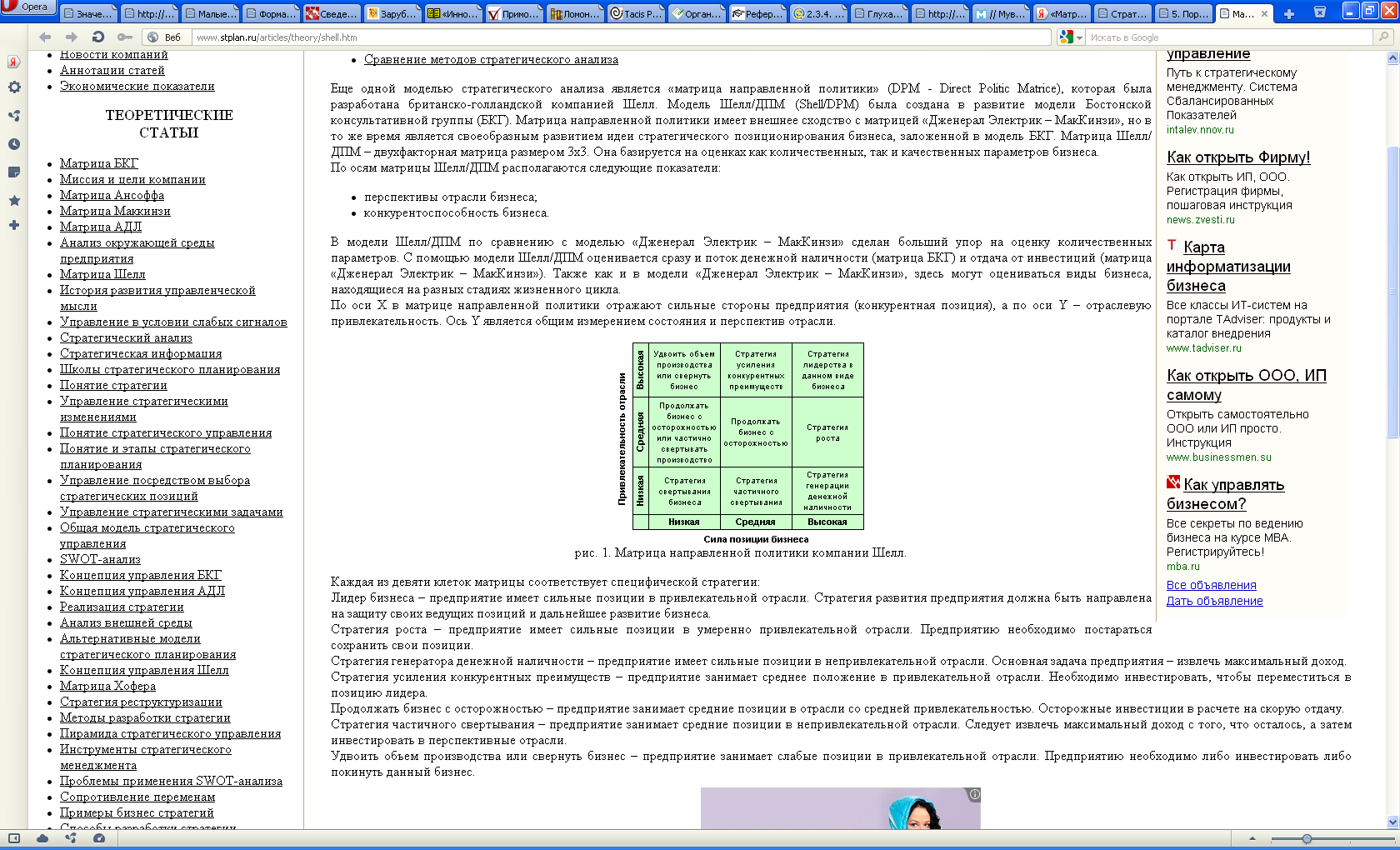Switch to the Ломон... tab
The height and width of the screenshot is (850, 1400).
tap(574, 13)
